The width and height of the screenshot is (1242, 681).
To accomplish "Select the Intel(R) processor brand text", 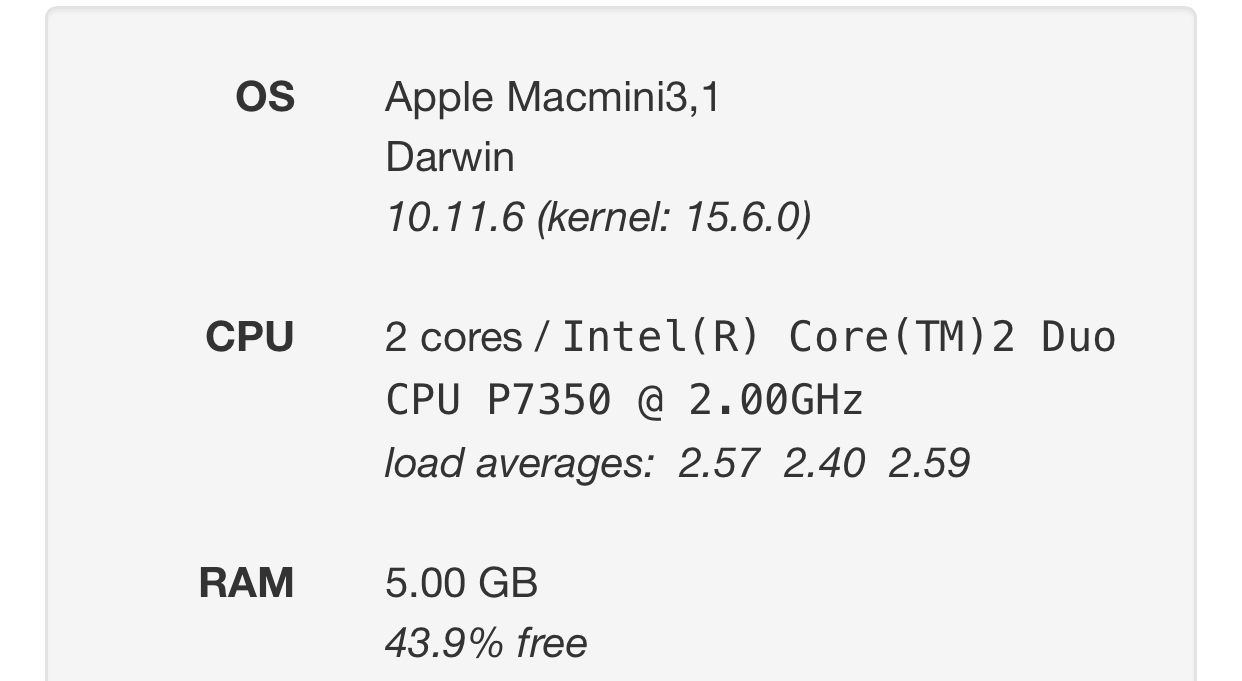I will click(x=661, y=337).
